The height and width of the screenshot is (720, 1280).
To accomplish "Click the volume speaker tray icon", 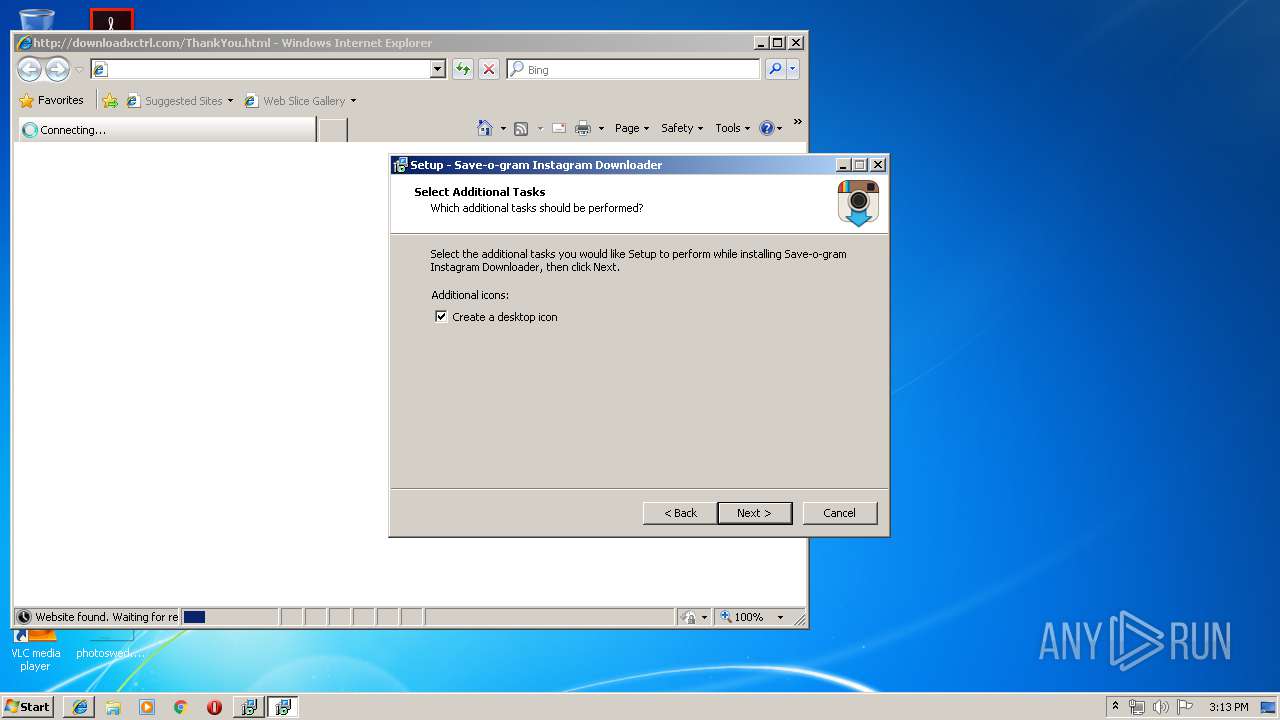I will tap(1160, 707).
